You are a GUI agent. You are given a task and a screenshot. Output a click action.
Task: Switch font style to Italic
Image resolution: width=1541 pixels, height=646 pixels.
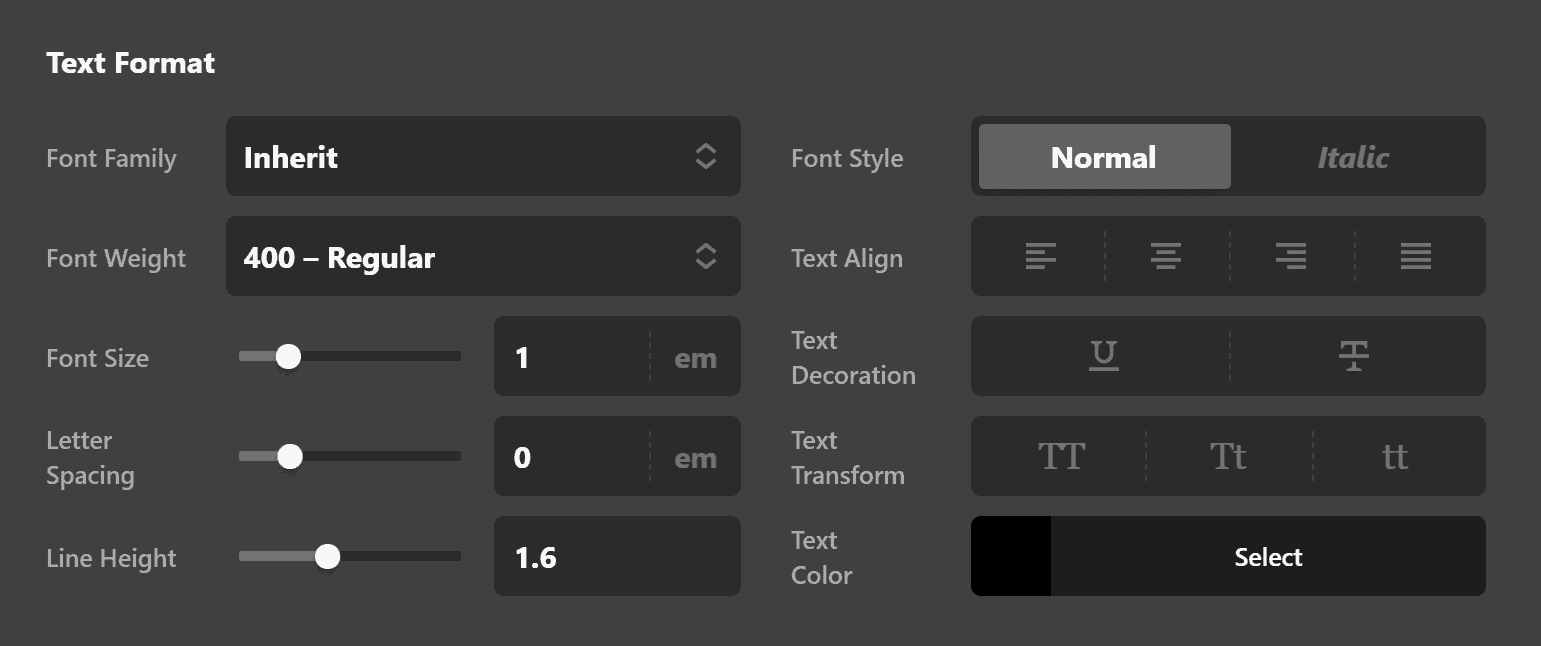pyautogui.click(x=1353, y=156)
